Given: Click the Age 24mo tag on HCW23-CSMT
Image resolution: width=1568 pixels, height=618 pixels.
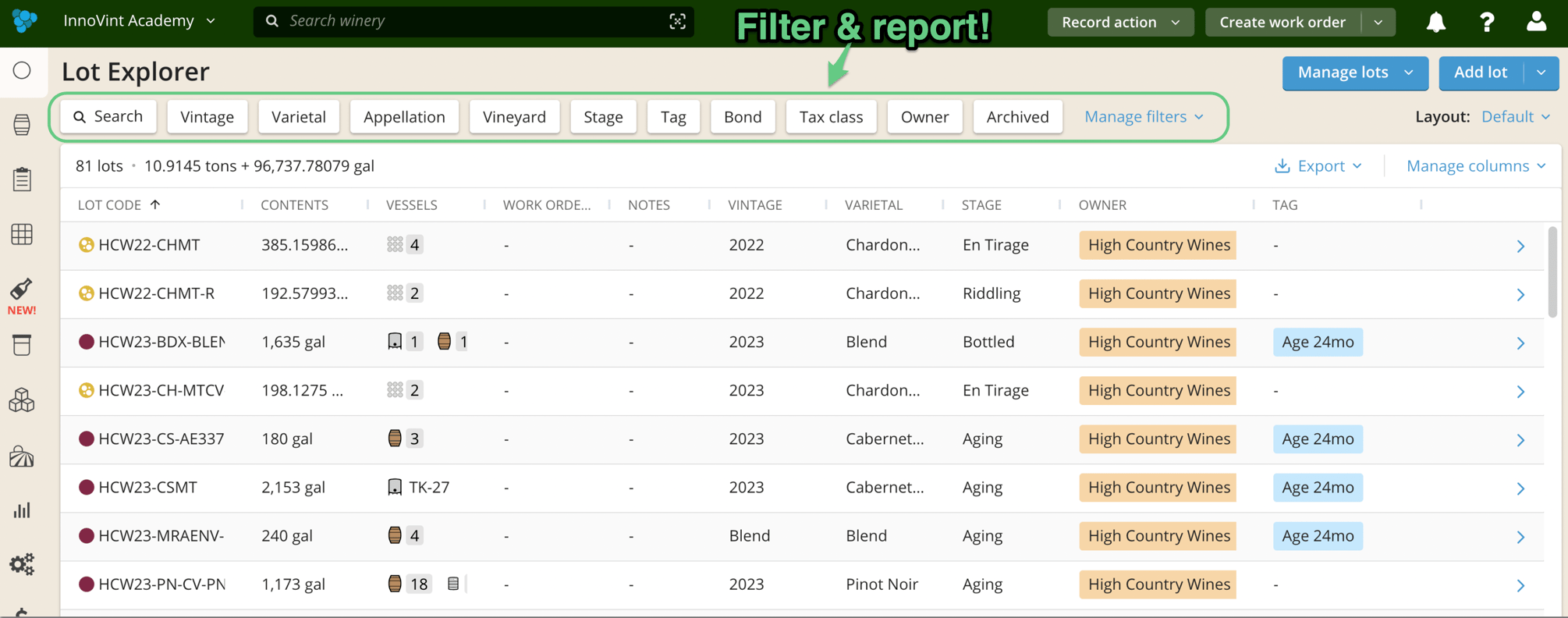Looking at the screenshot, I should (1318, 487).
